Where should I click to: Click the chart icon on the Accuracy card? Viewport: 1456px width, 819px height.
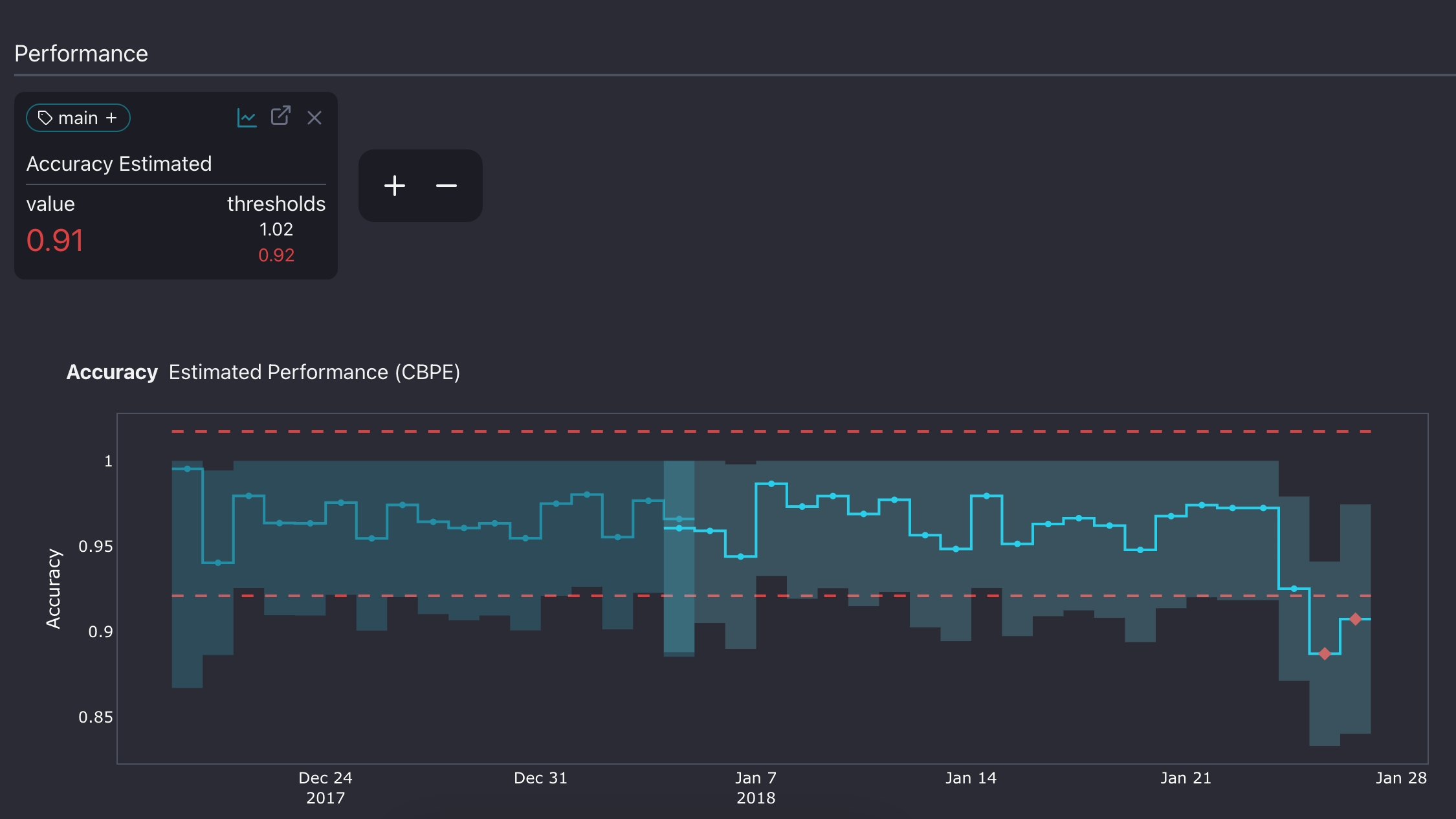point(247,118)
